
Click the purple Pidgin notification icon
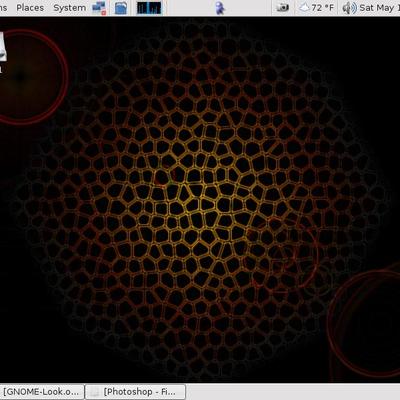pos(220,8)
